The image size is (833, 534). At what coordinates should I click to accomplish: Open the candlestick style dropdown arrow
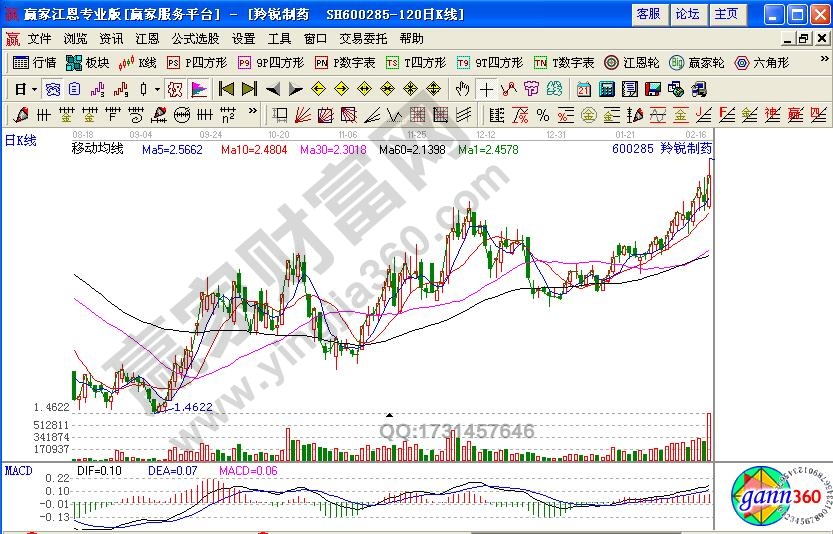point(158,88)
